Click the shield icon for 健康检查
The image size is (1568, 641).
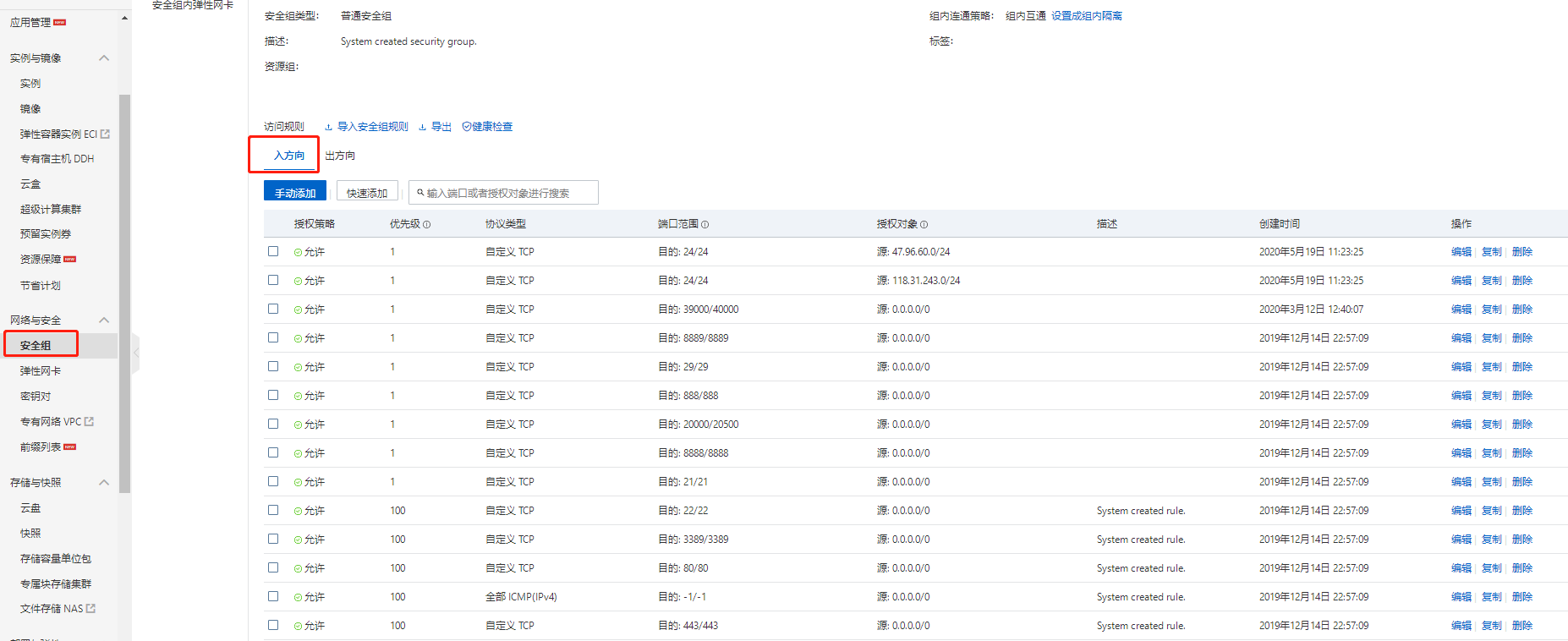467,127
